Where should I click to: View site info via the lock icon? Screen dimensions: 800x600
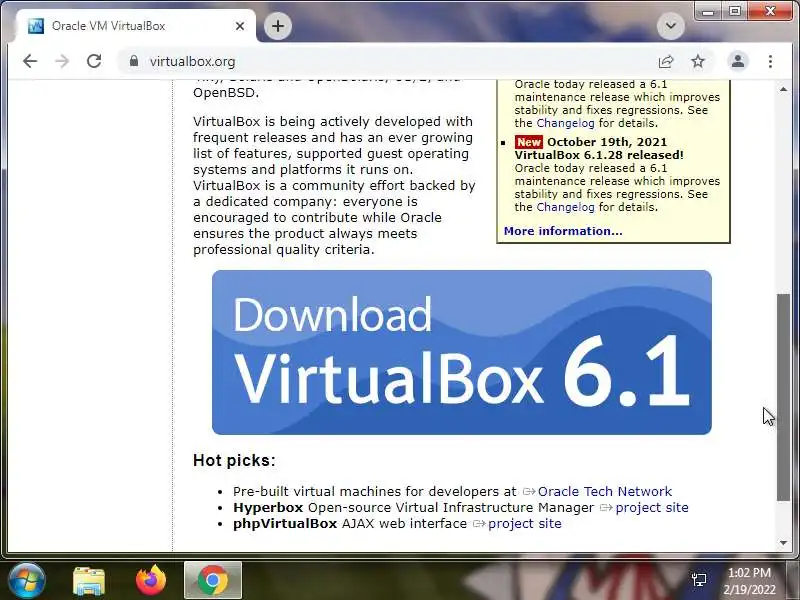134,61
